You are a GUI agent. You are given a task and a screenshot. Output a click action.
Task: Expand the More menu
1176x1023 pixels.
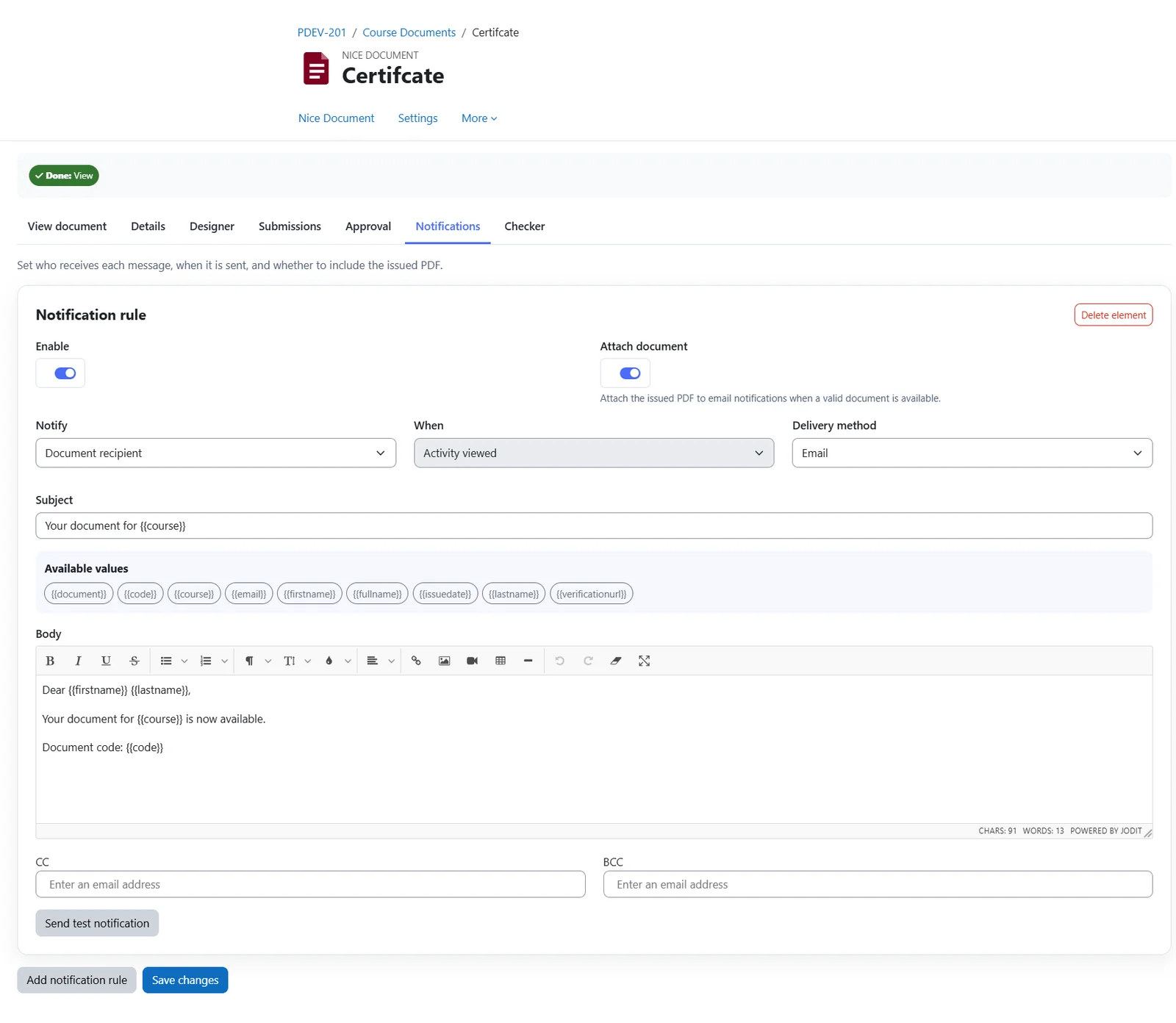(x=479, y=118)
